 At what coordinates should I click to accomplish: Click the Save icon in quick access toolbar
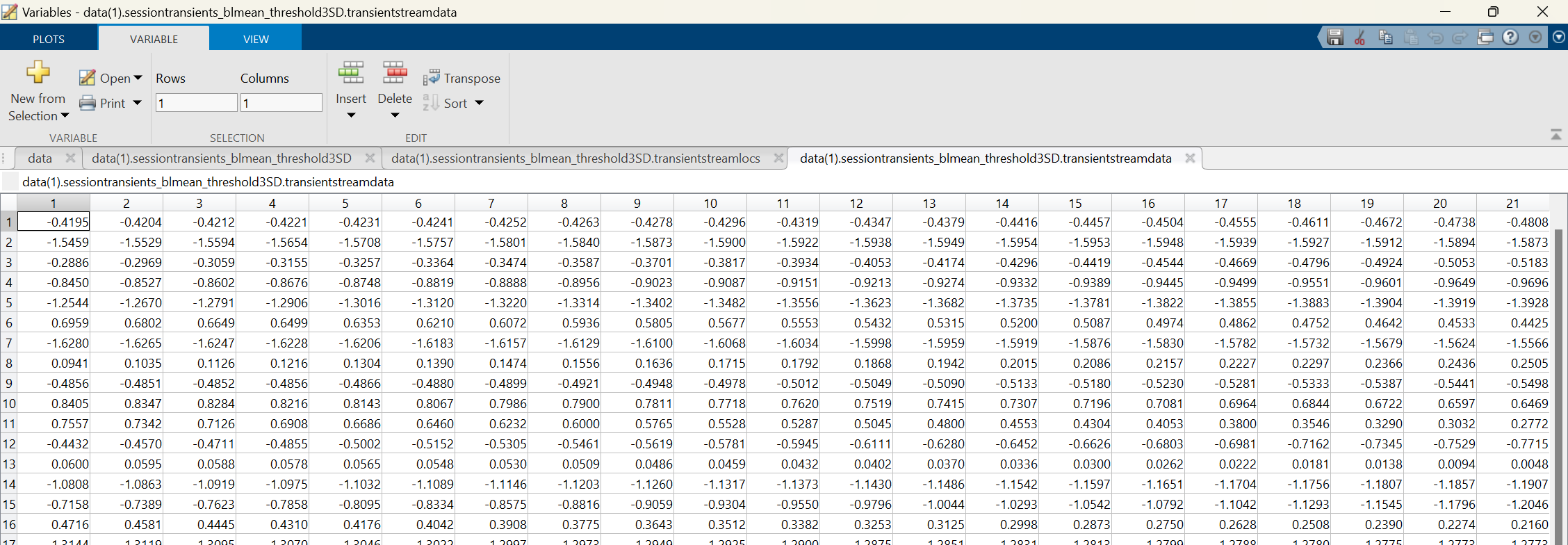1334,38
